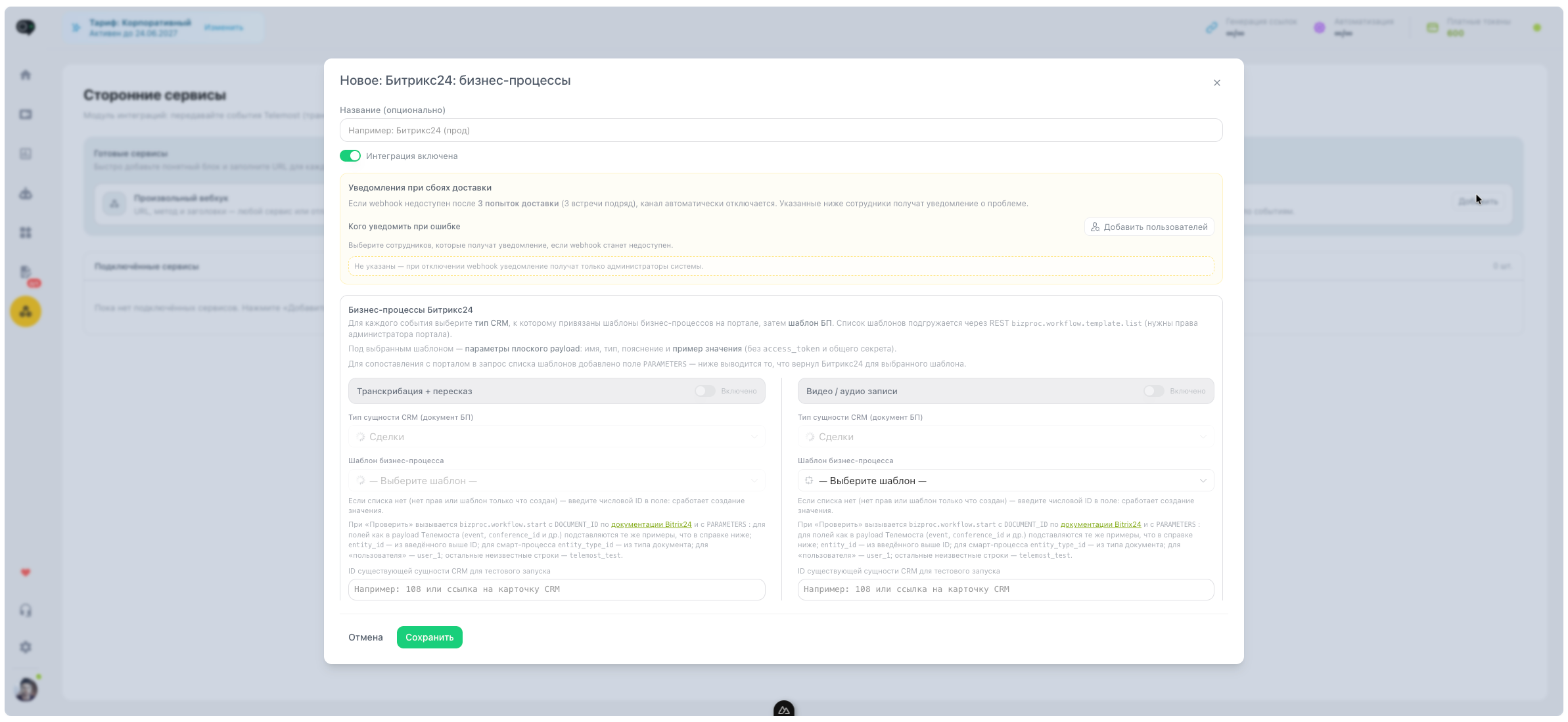
Task: Open the Nuxt DevTools badge at the bottom
Action: [783, 710]
